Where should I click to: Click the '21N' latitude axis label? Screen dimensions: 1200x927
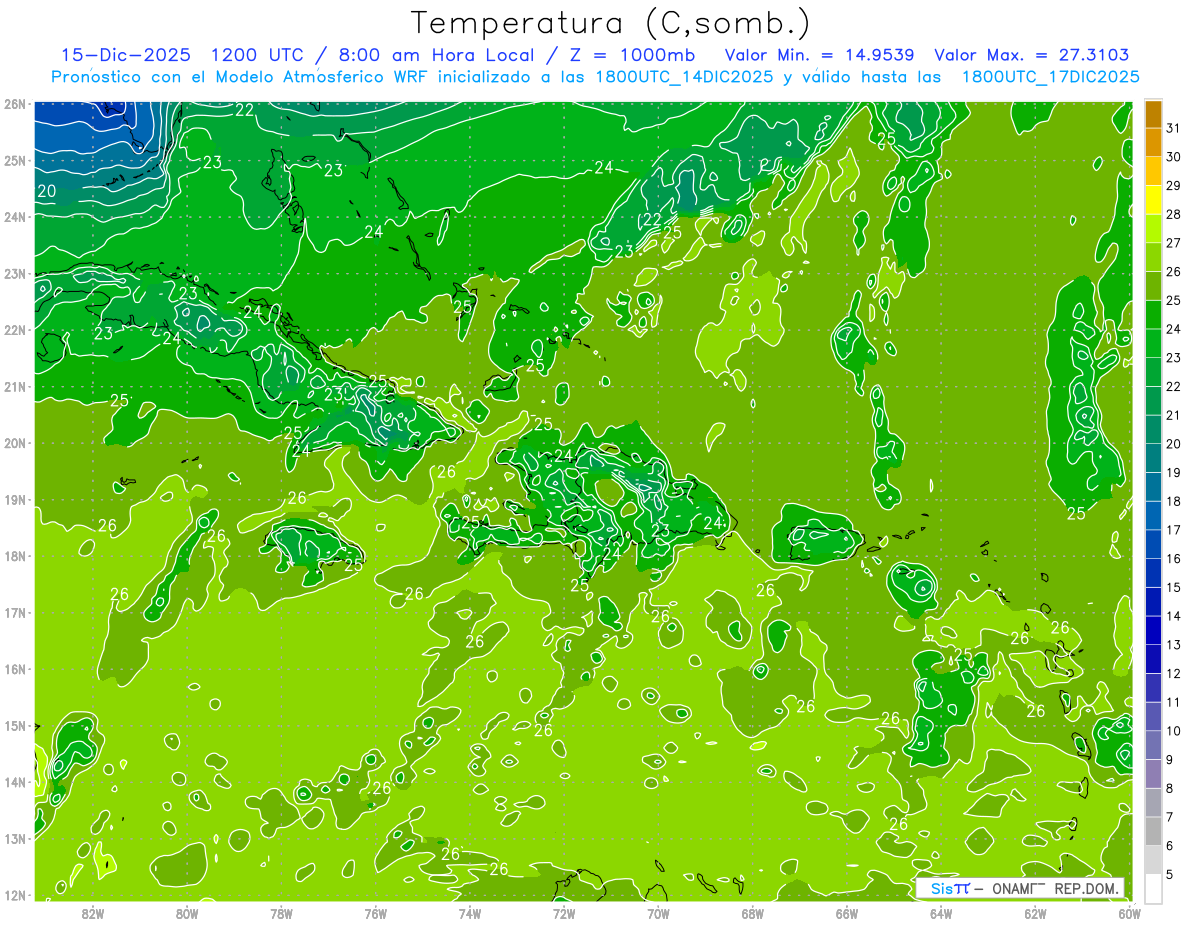(15, 387)
